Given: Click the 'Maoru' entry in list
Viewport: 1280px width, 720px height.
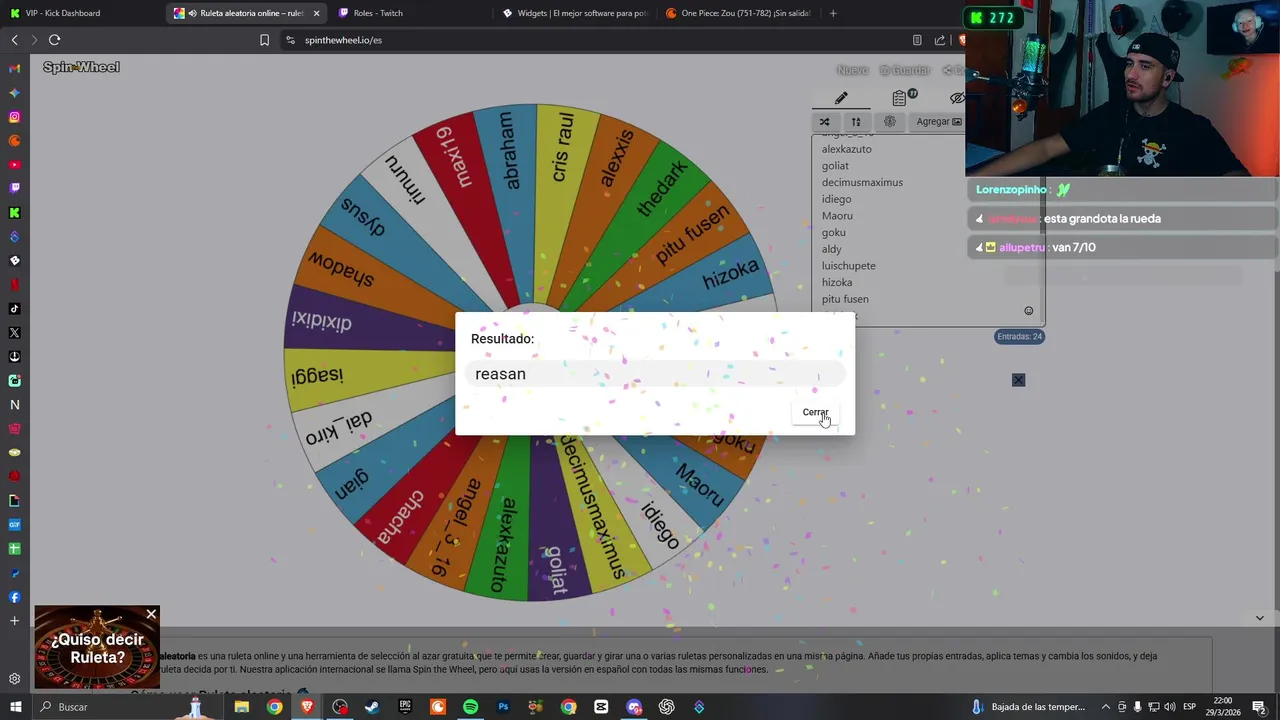Looking at the screenshot, I should (x=837, y=216).
